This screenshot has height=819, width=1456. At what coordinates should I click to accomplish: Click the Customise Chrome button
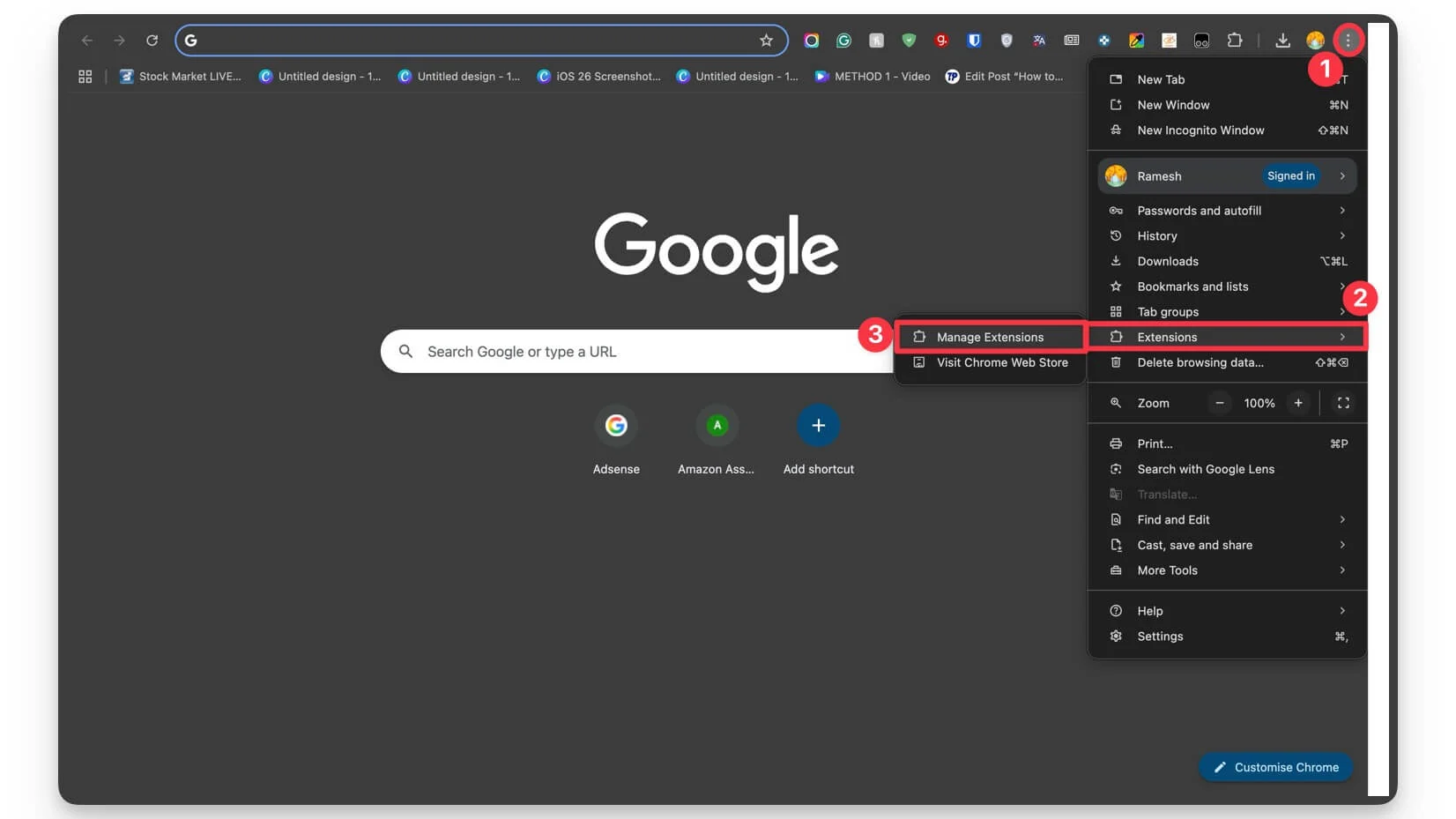point(1275,767)
